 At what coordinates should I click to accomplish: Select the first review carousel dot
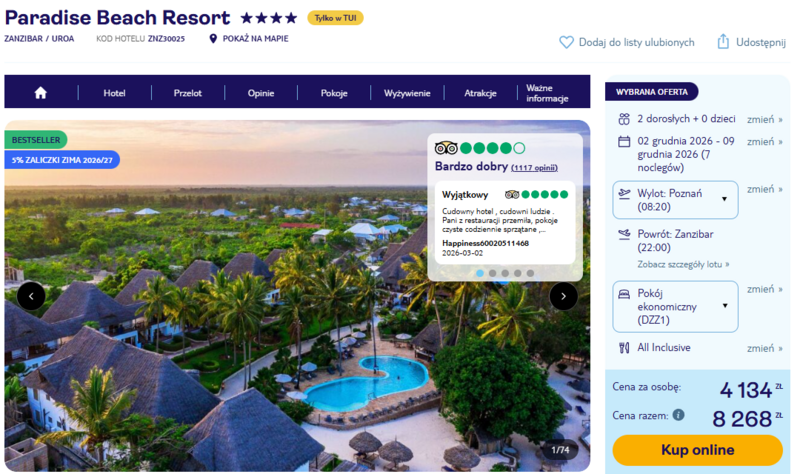(480, 273)
